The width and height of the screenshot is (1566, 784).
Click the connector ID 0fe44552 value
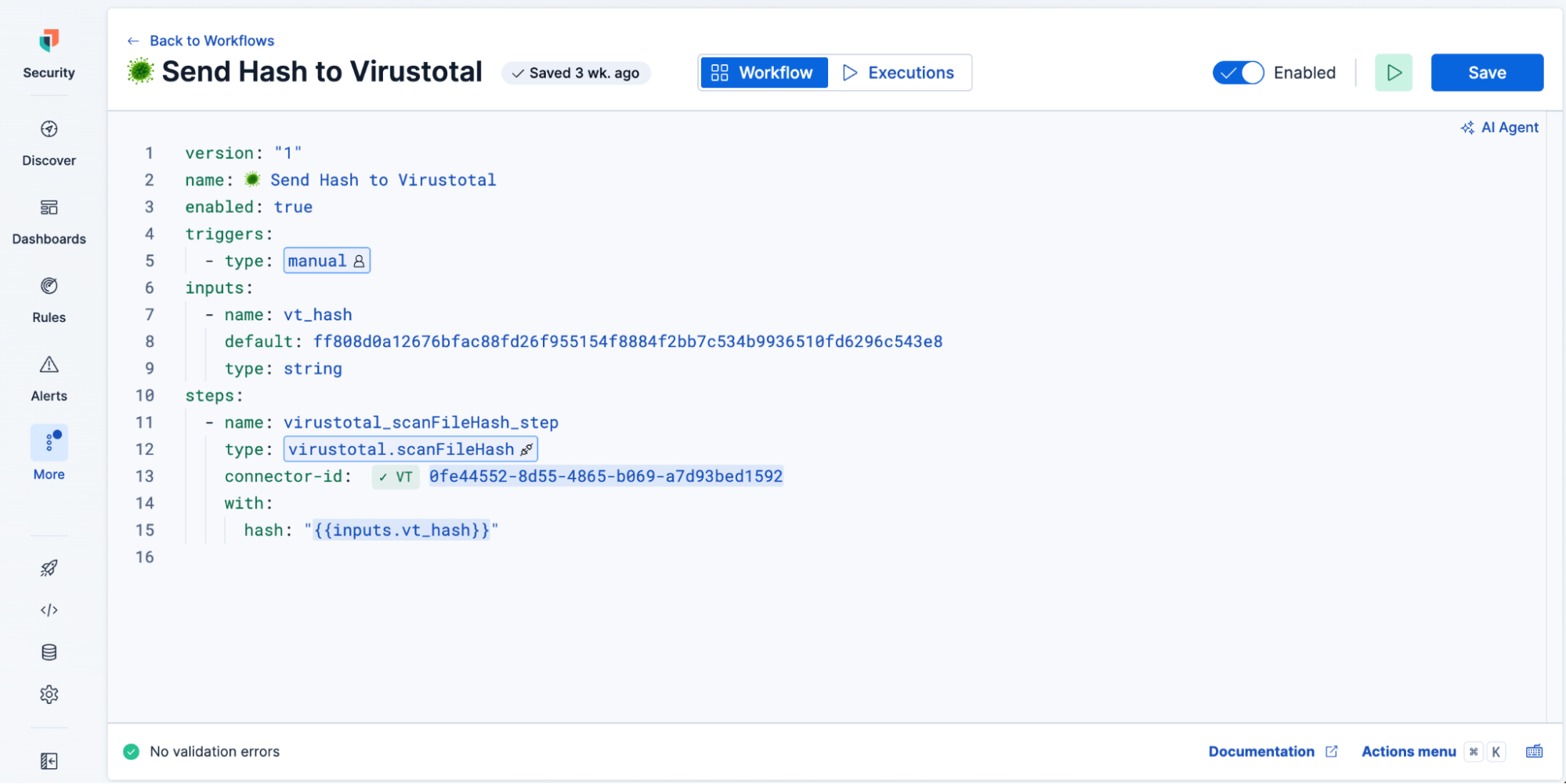click(x=606, y=477)
